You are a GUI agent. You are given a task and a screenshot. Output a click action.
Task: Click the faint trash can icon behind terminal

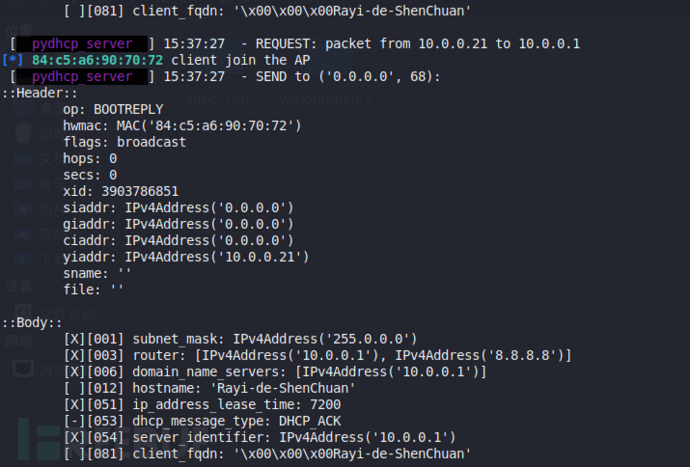click(23, 132)
